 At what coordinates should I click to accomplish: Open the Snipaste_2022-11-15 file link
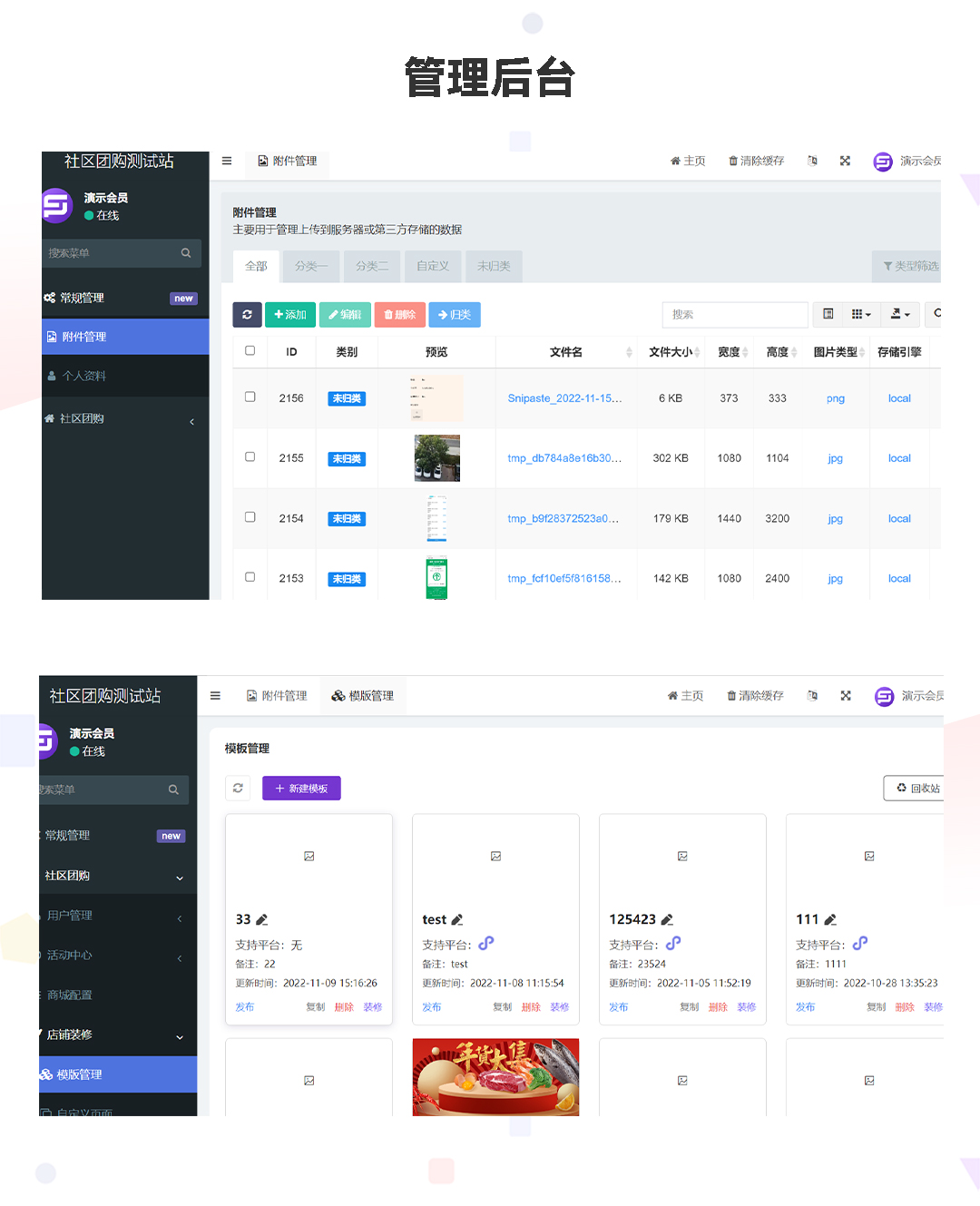[564, 398]
